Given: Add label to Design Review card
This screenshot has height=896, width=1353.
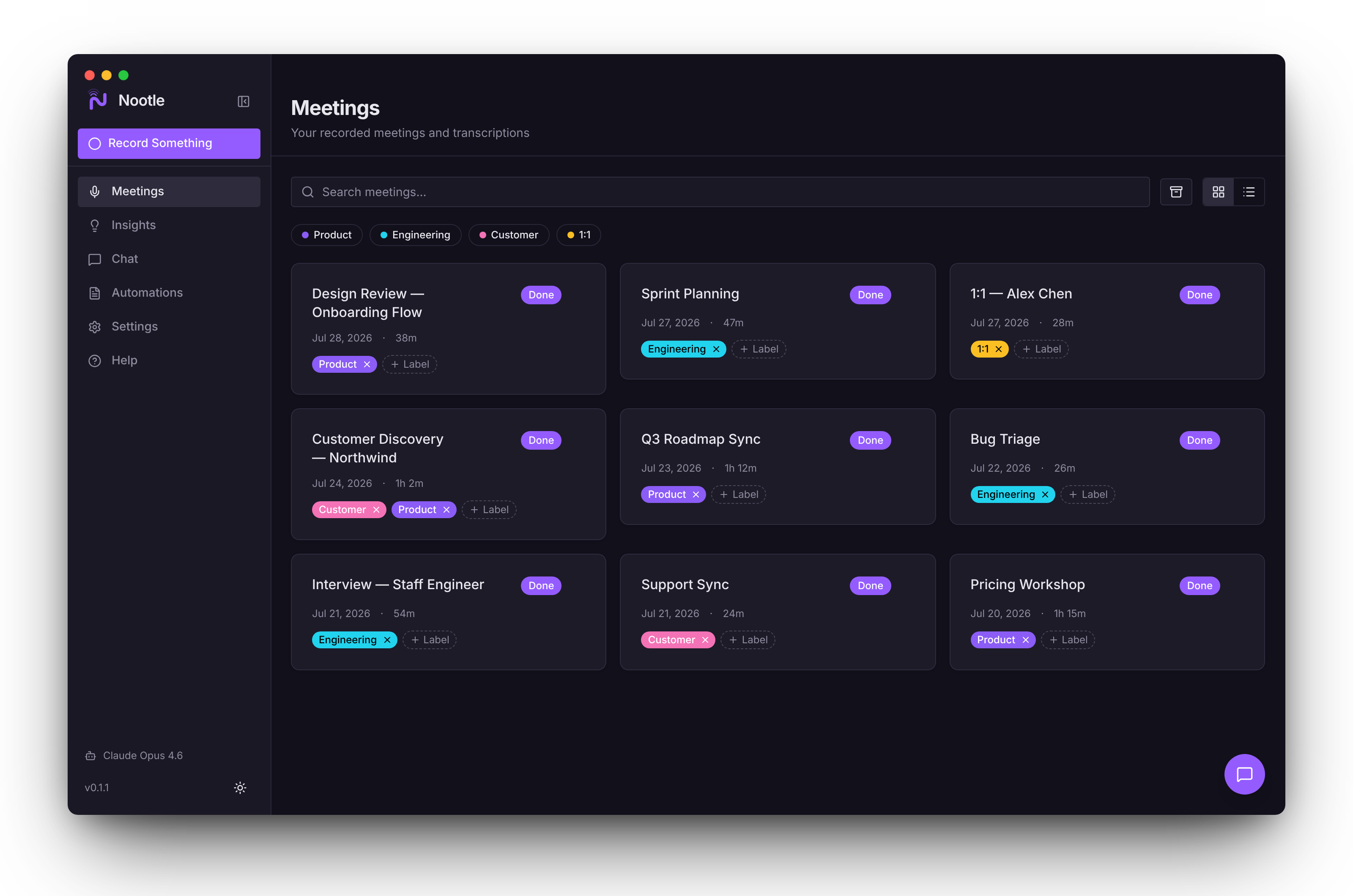Looking at the screenshot, I should coord(409,365).
